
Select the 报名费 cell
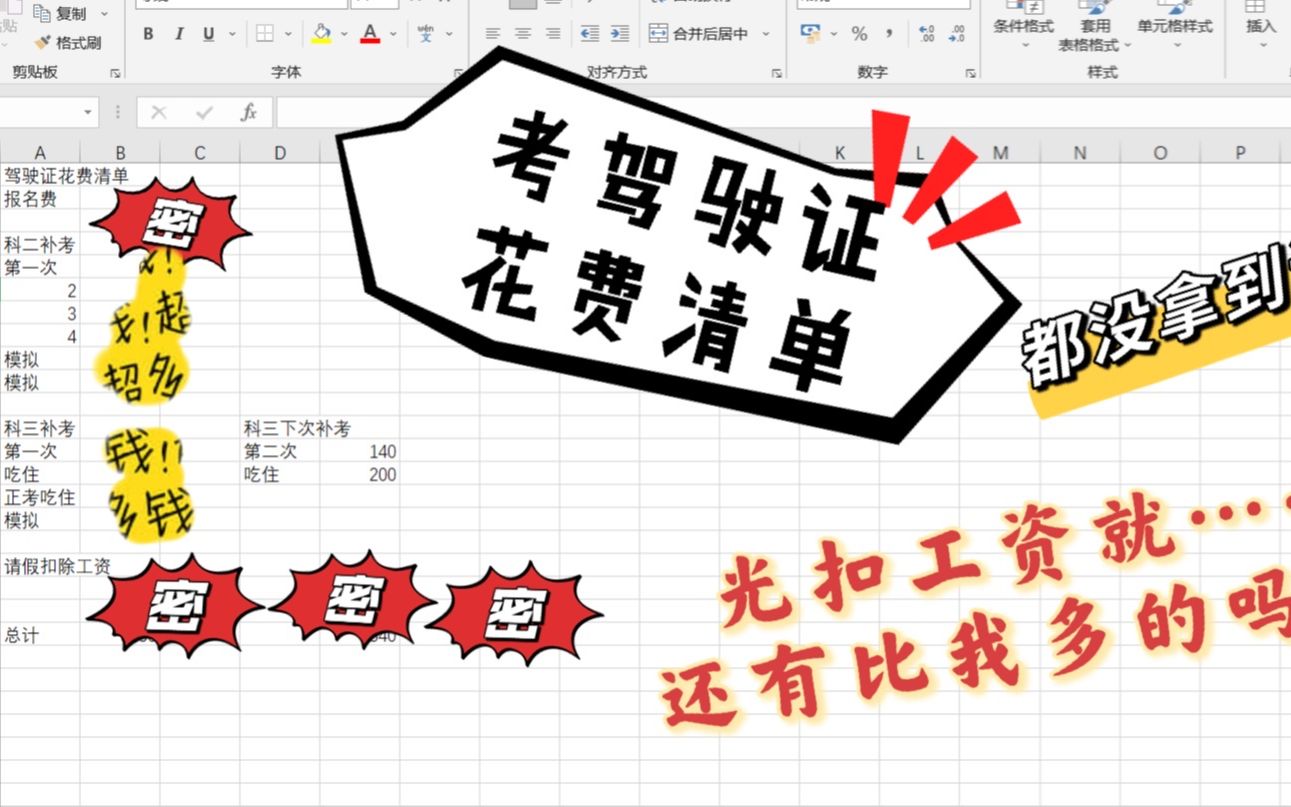(40, 198)
